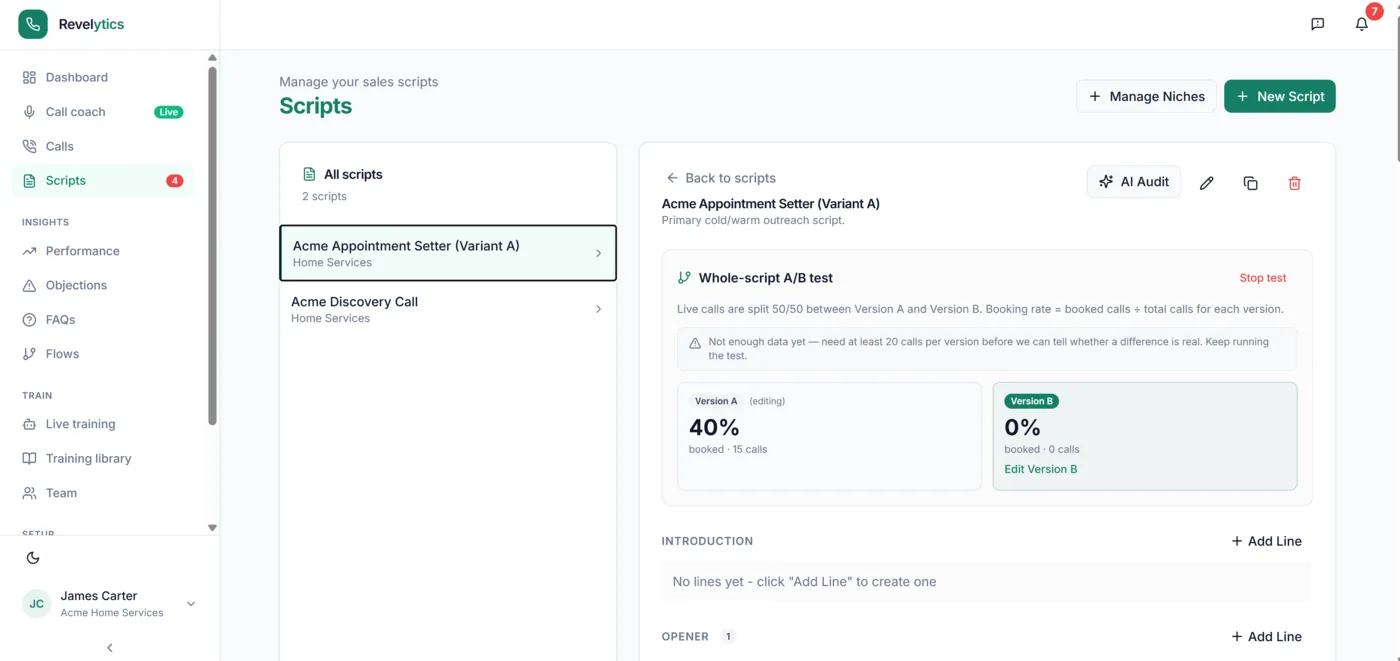
Task: Click the 40% booking rate value
Action: (x=714, y=428)
